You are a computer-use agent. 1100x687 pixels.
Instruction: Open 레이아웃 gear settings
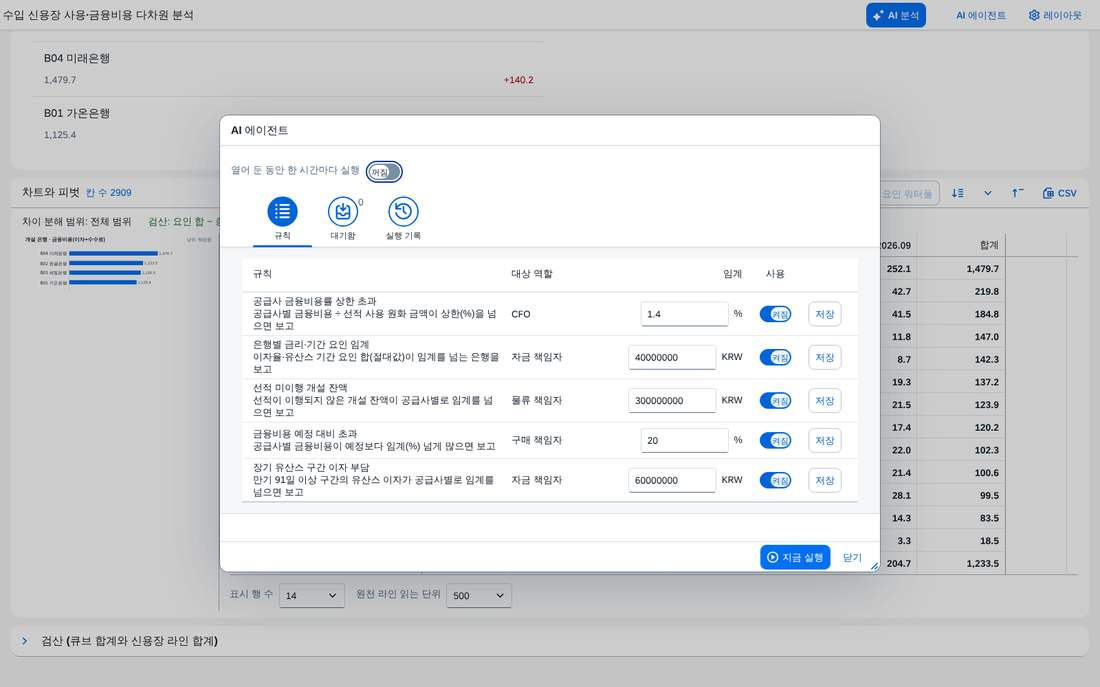[1055, 15]
